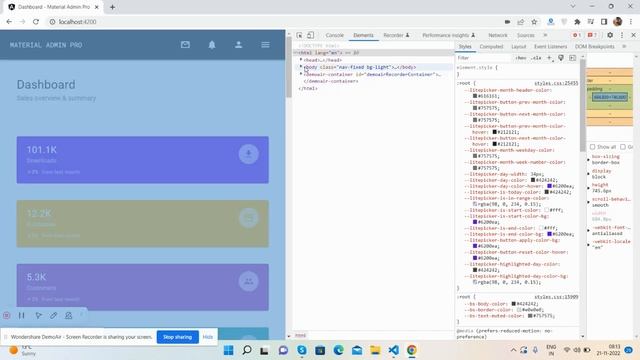The image size is (640, 360).
Task: Tick the Show all checkbox in Computed pane
Action: 592,147
